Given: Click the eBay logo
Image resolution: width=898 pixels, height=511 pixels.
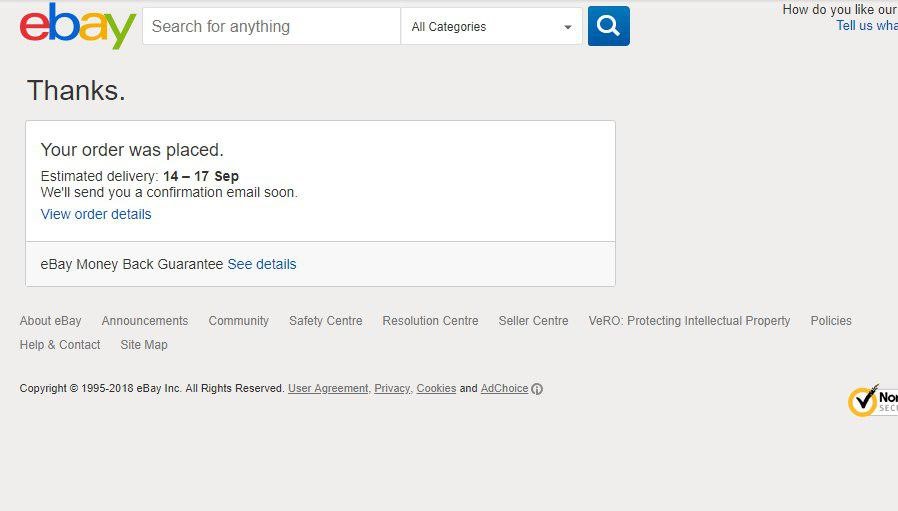Looking at the screenshot, I should point(78,26).
